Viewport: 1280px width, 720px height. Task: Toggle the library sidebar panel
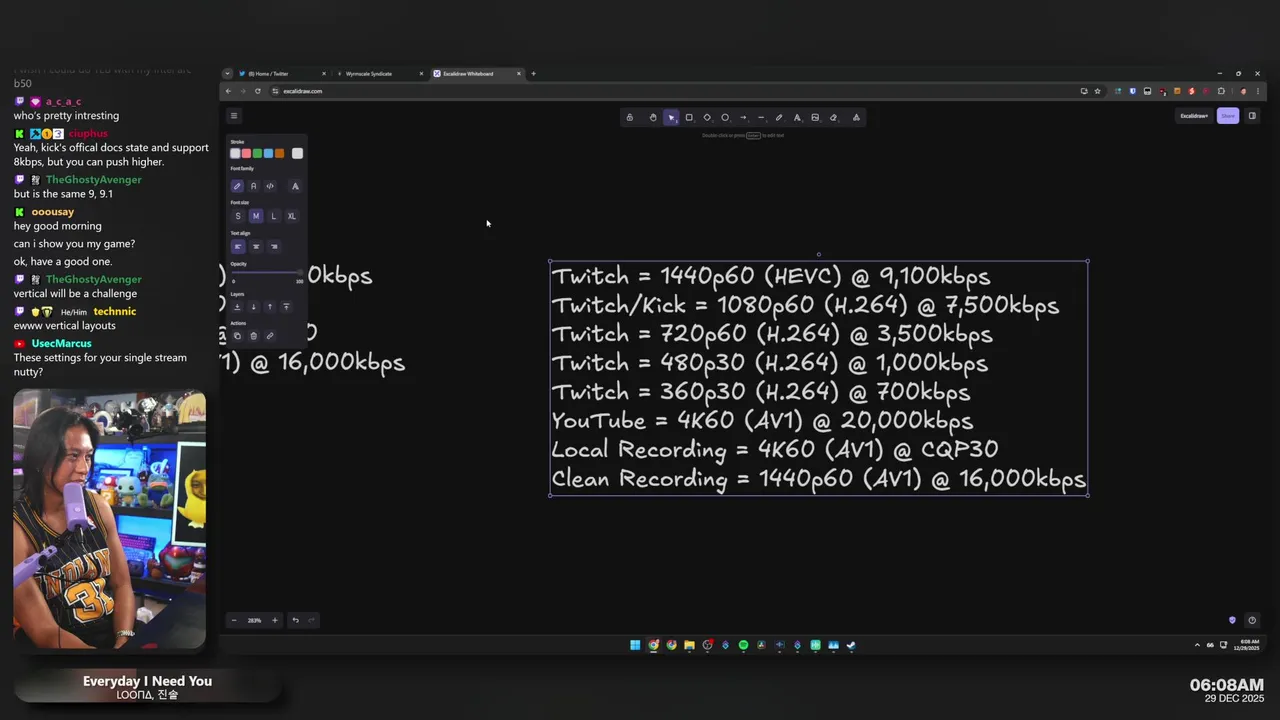click(x=1252, y=116)
